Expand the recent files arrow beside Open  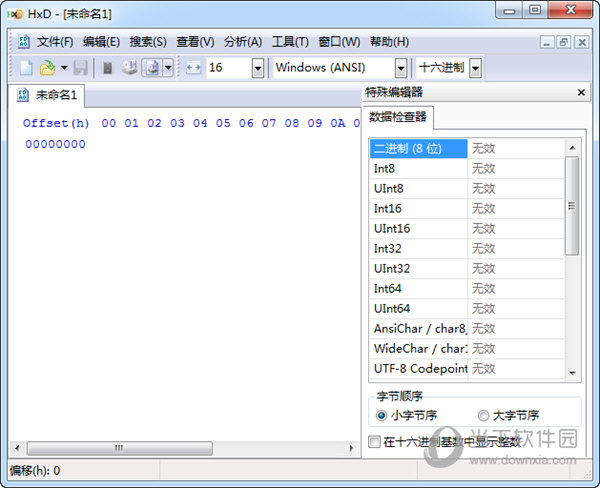tap(64, 68)
